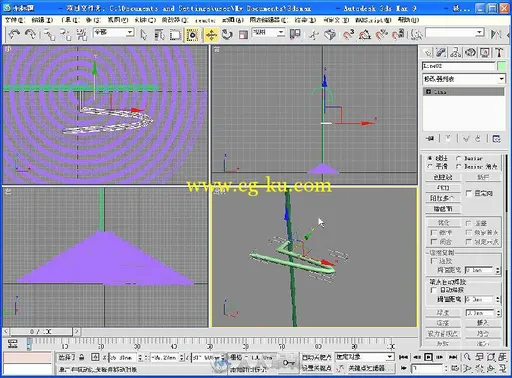Click the Line02 object name field
Image resolution: width=512 pixels, height=378 pixels.
click(x=459, y=66)
